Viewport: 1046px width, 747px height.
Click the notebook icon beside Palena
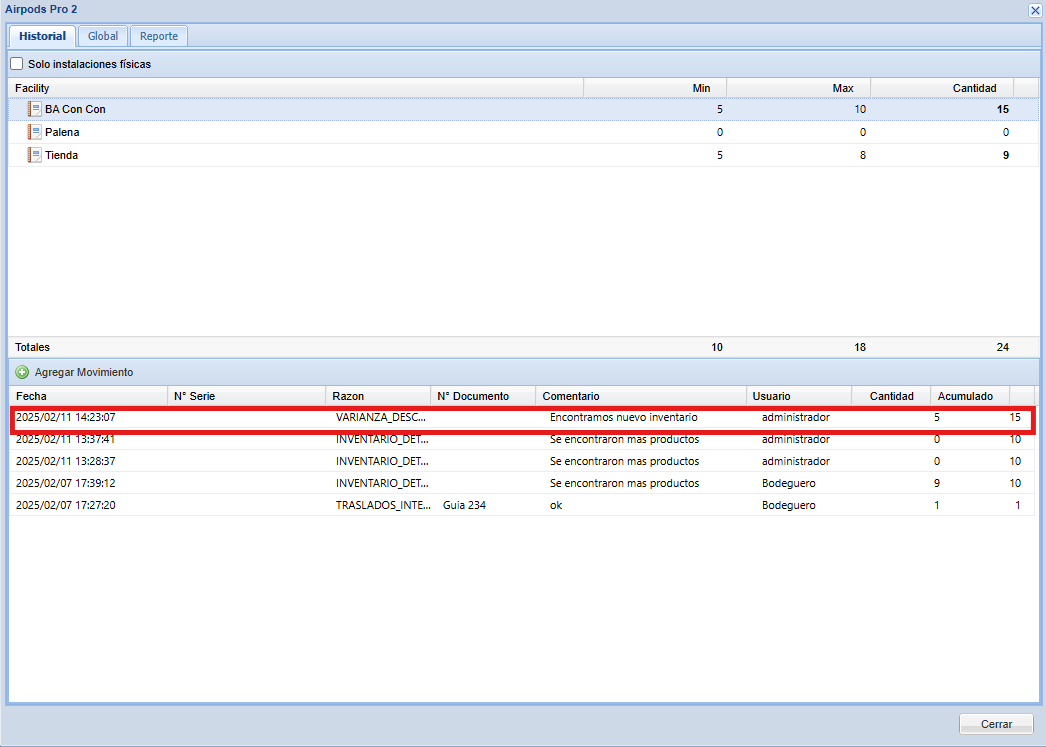click(34, 132)
